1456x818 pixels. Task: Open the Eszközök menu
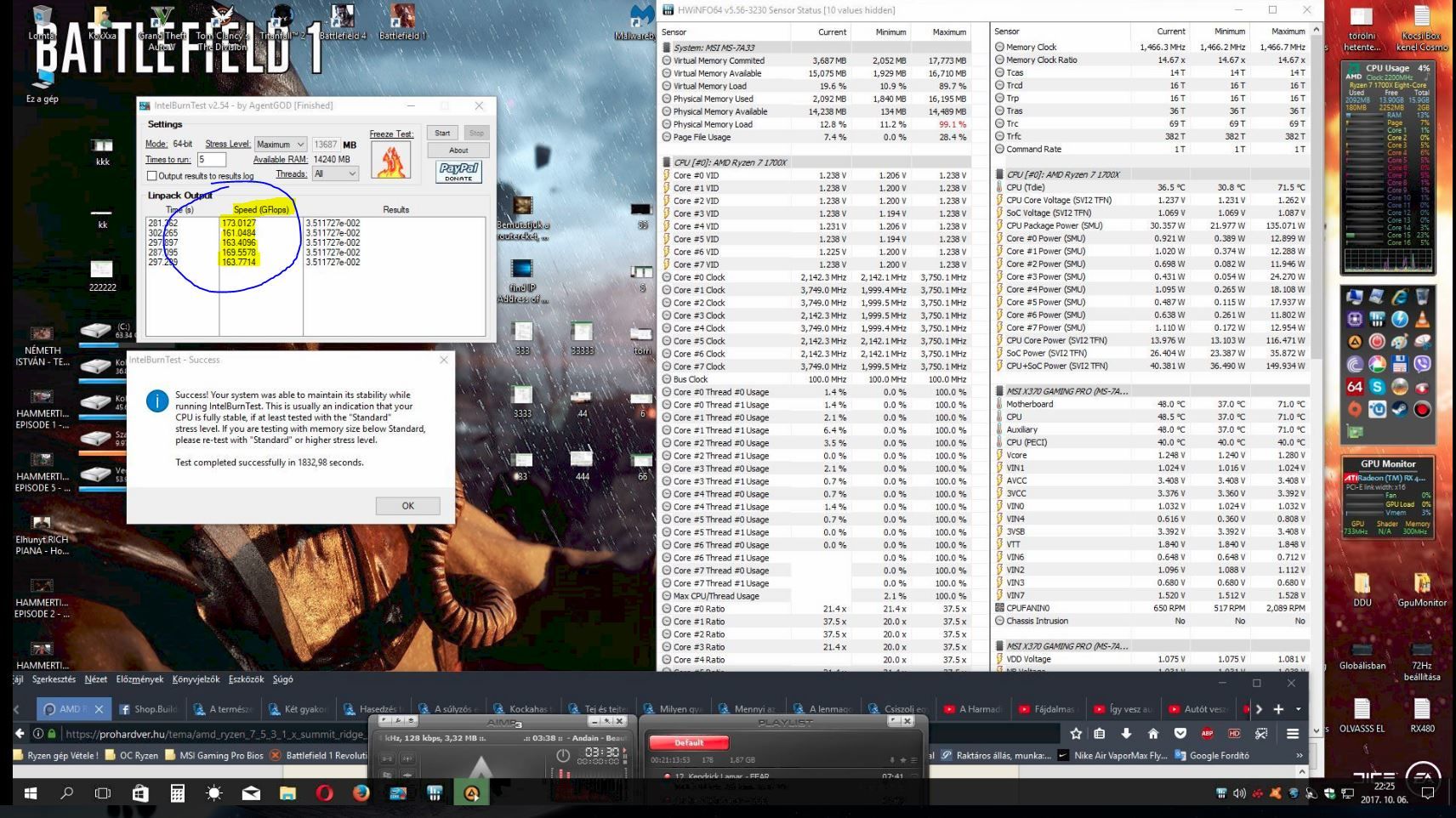247,679
